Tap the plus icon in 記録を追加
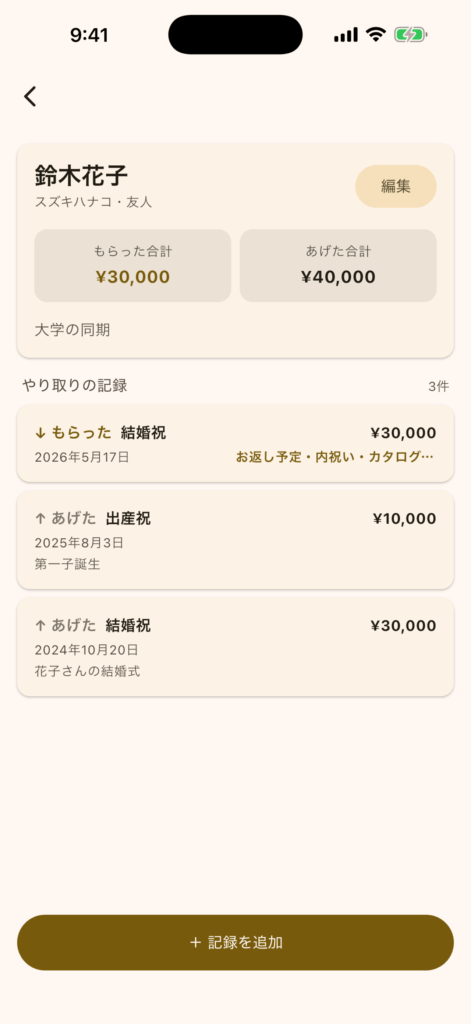This screenshot has width=471, height=1024. point(195,942)
